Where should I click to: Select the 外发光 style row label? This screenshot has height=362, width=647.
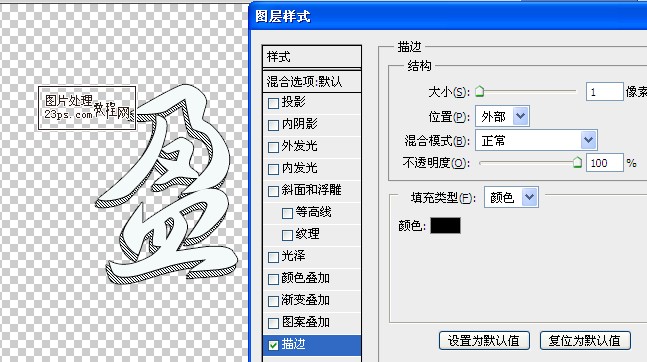[300, 146]
